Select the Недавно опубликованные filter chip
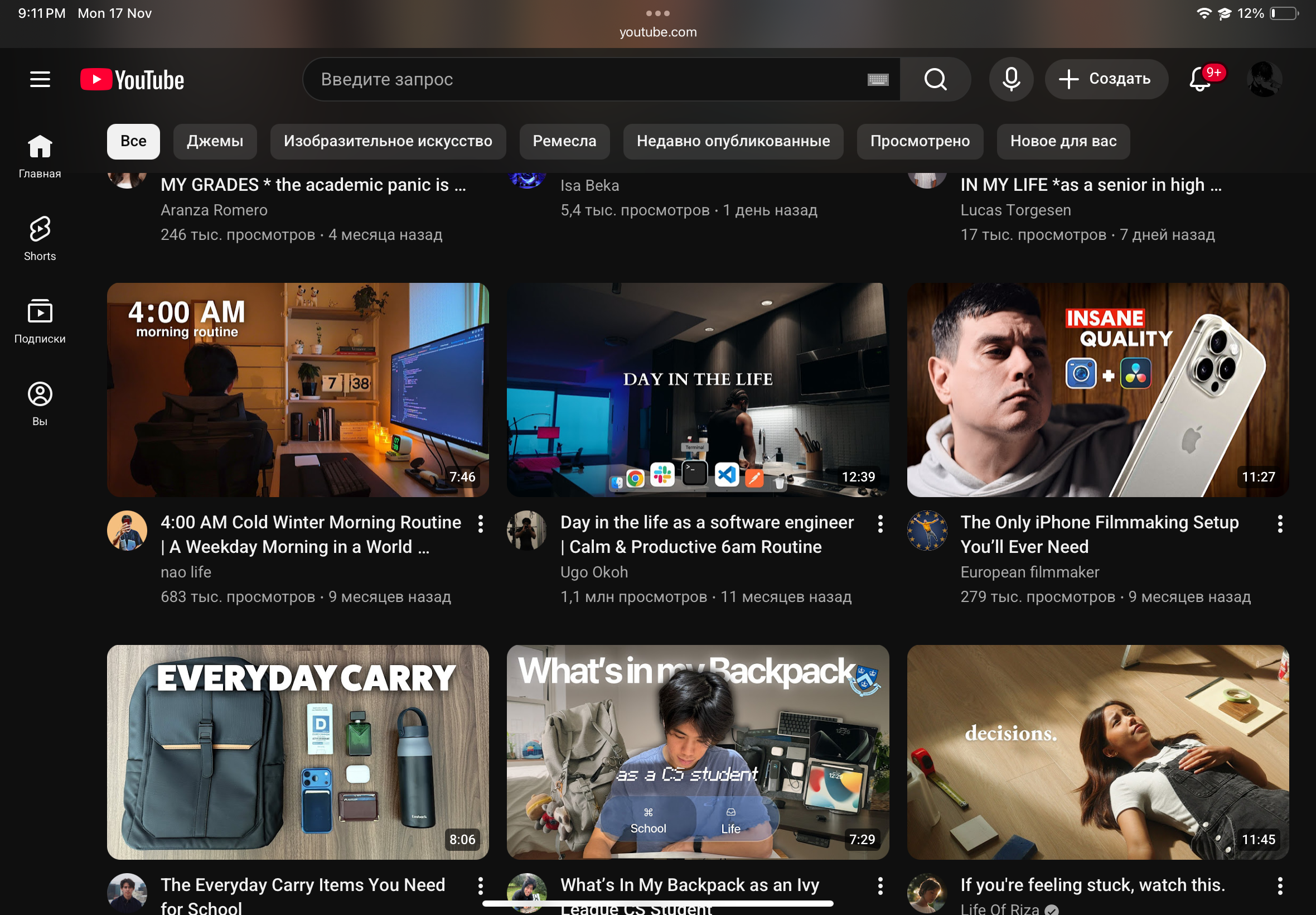This screenshot has width=1316, height=915. (x=733, y=141)
